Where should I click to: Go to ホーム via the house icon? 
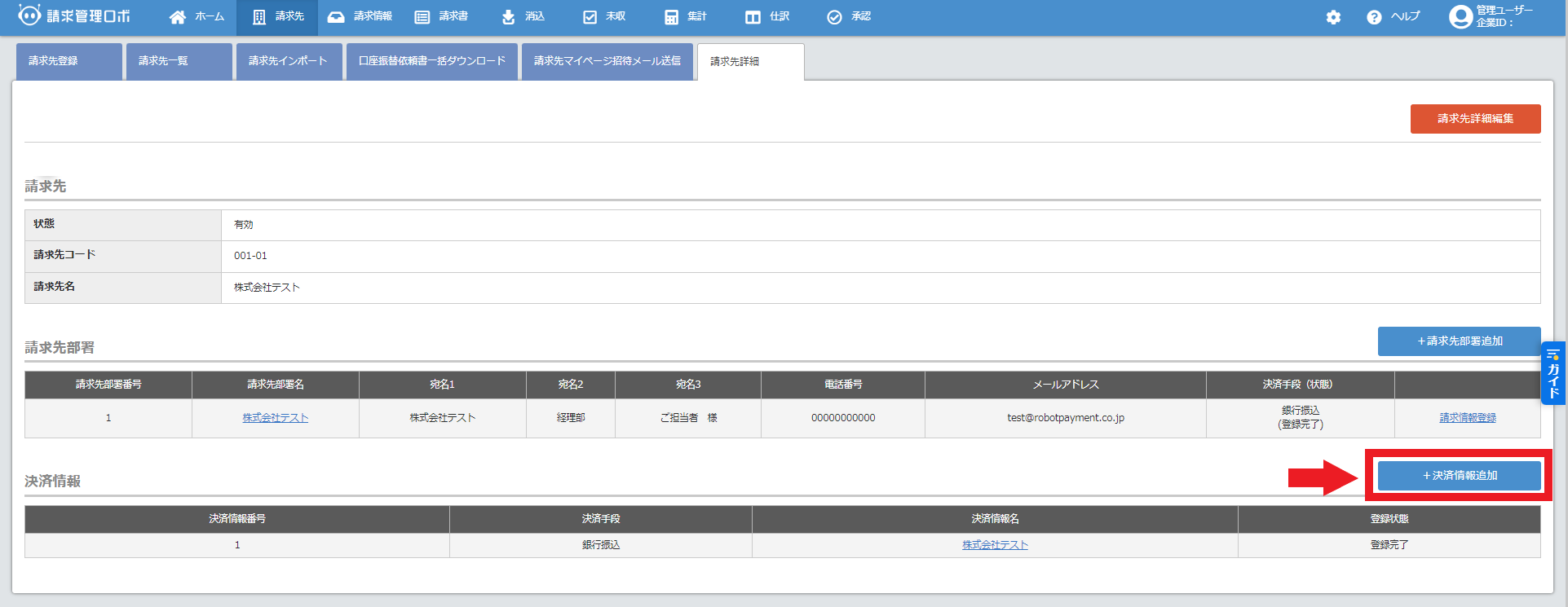[197, 17]
